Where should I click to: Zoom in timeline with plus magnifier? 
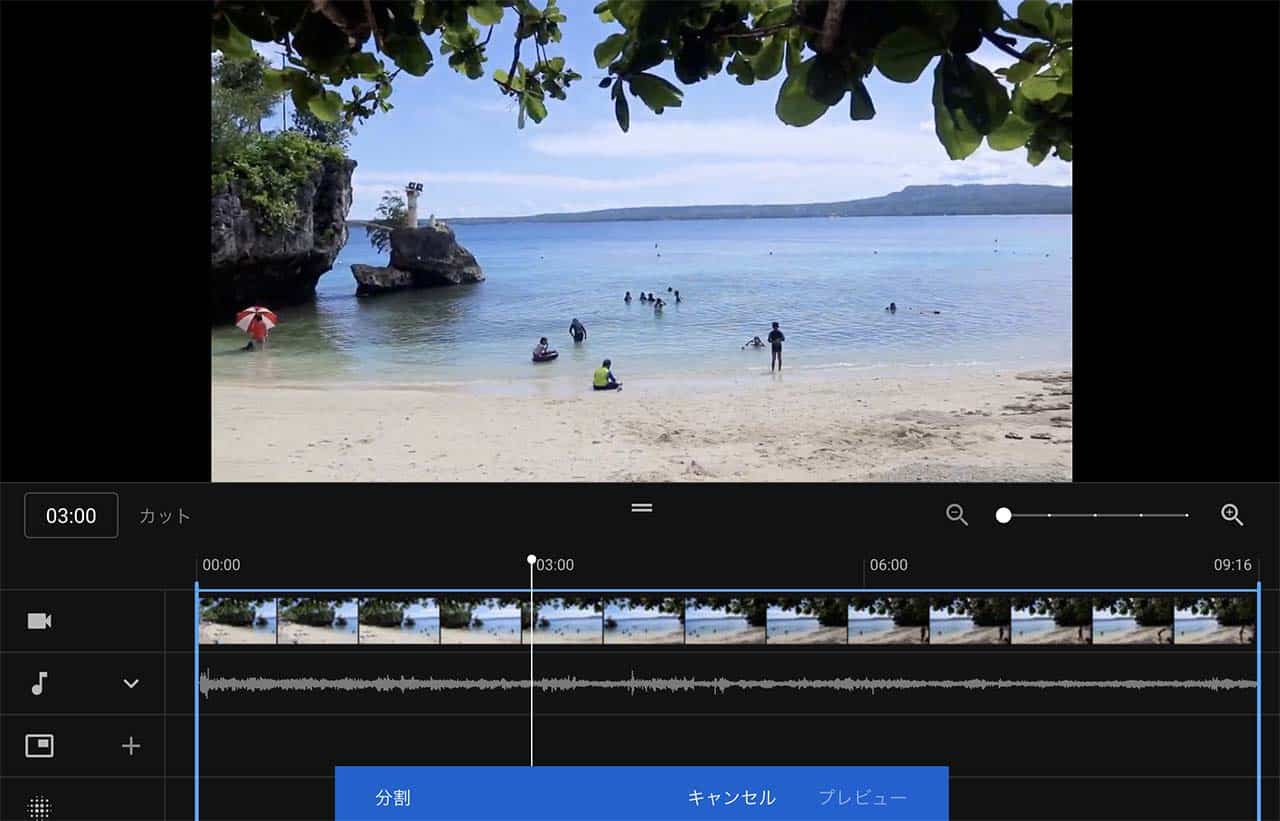point(1232,515)
